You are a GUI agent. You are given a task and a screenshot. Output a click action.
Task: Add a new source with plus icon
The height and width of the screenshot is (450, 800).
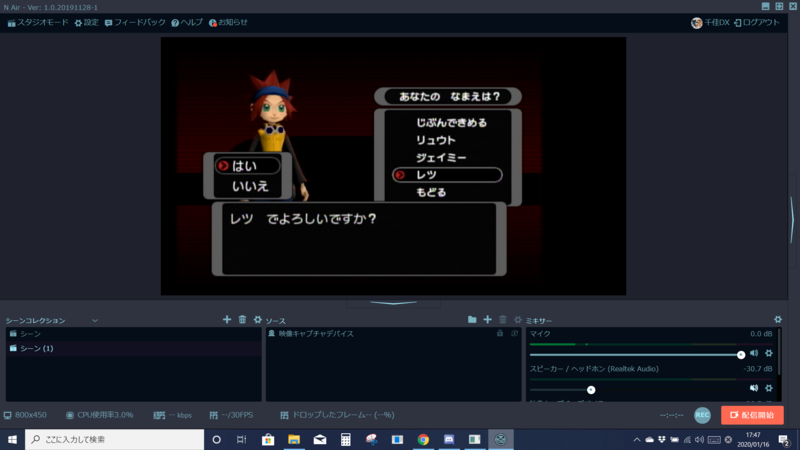click(x=488, y=319)
